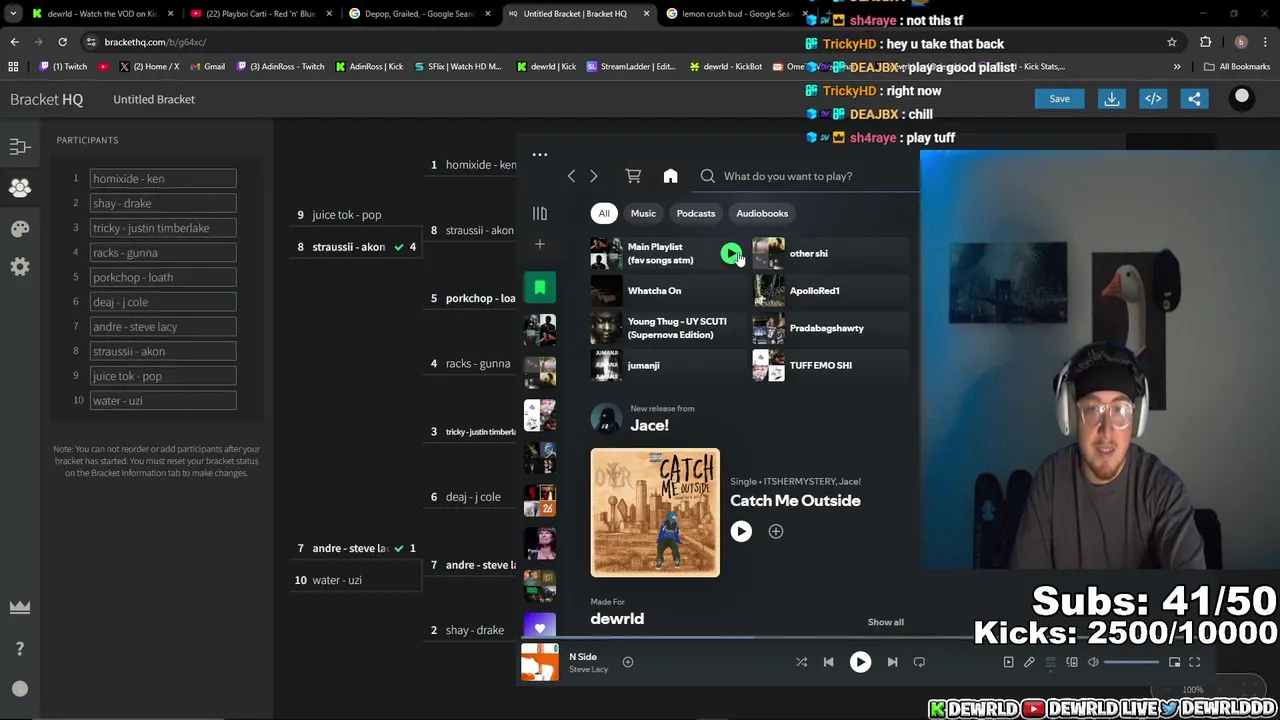Download the bracket with download icon
This screenshot has width=1280, height=720.
(x=1111, y=99)
